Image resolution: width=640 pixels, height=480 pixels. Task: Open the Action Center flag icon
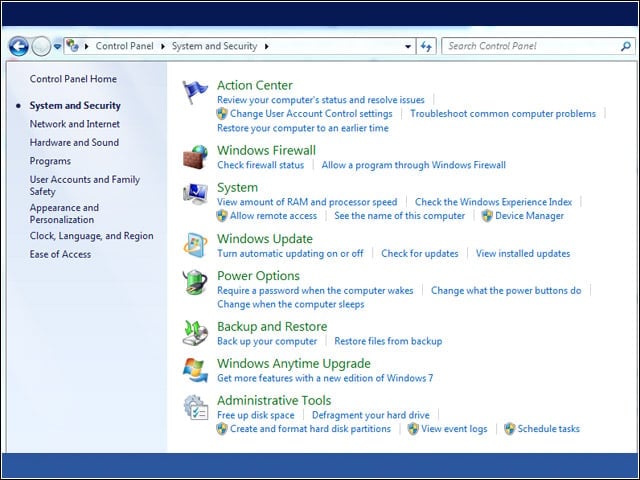(x=195, y=92)
